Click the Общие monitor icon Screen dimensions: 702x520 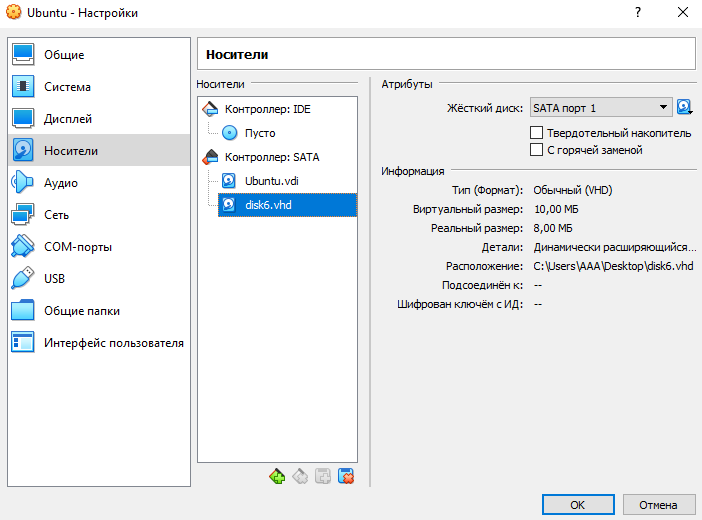[22, 55]
